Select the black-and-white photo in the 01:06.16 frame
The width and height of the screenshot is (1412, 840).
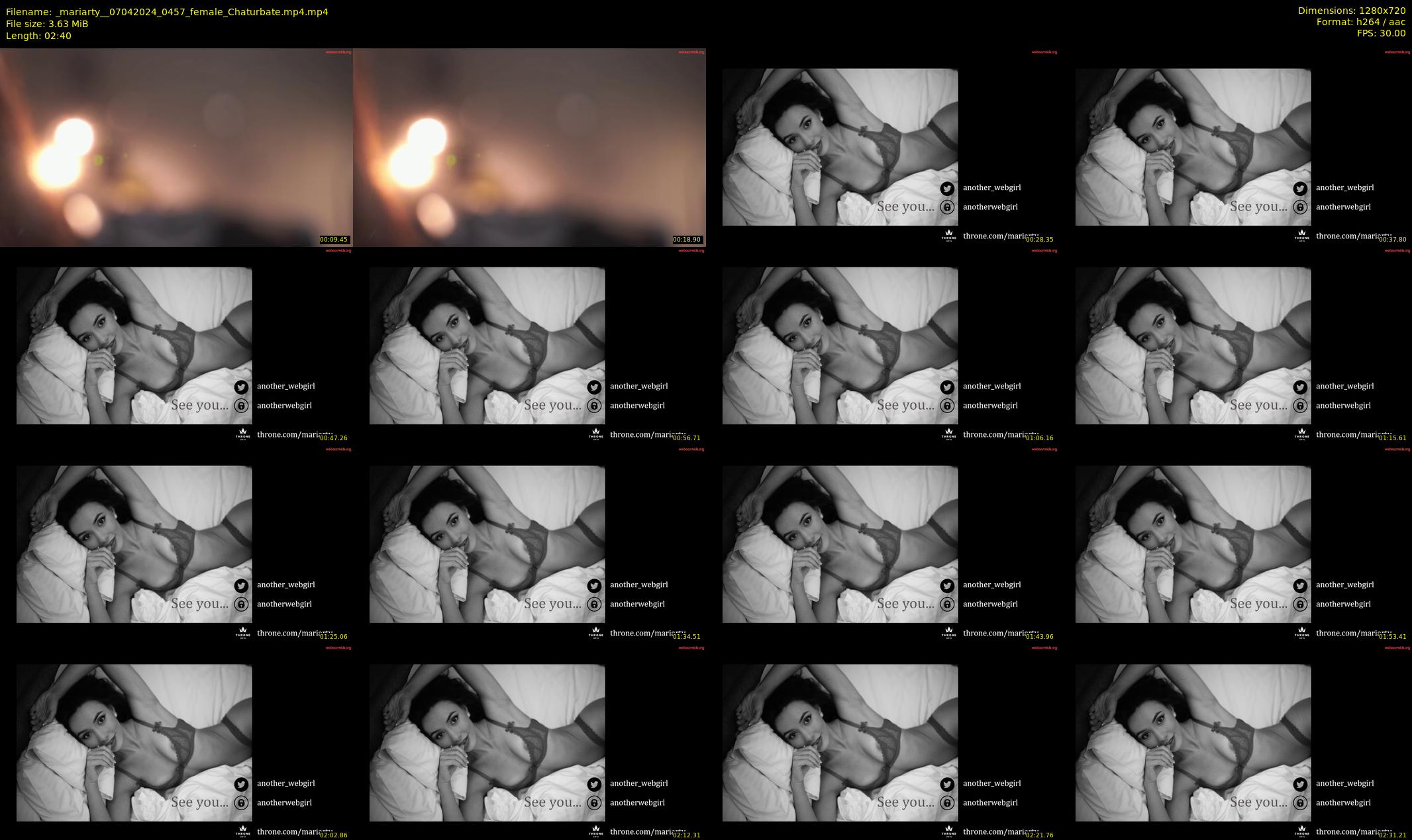coord(840,346)
